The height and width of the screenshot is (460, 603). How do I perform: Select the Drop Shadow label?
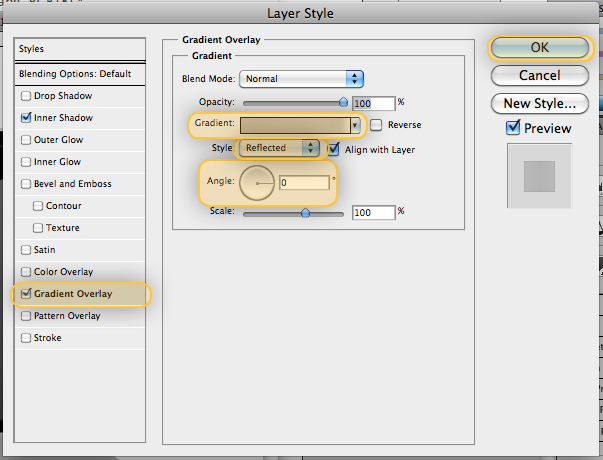point(63,96)
